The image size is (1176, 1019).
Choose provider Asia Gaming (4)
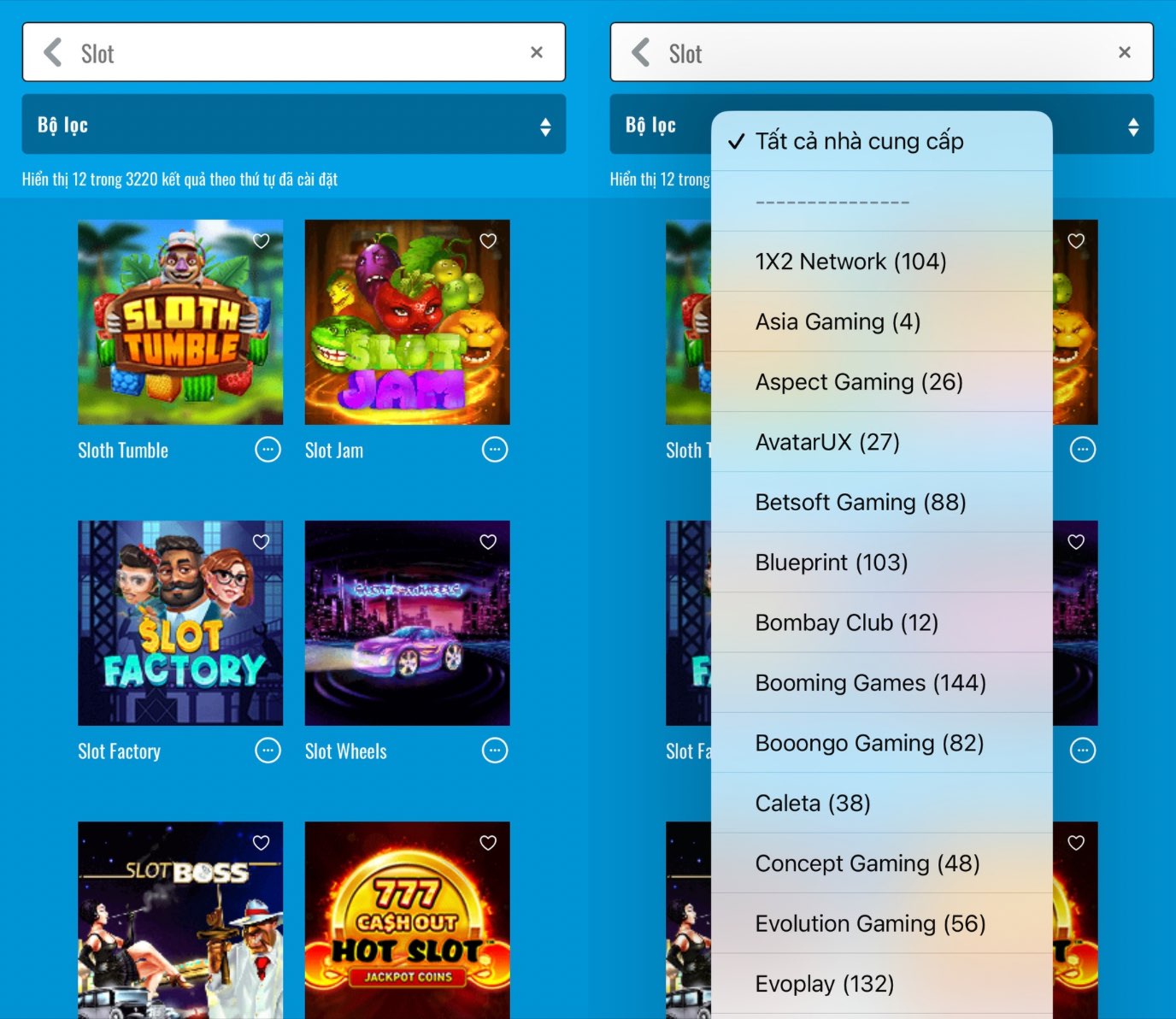click(x=882, y=321)
